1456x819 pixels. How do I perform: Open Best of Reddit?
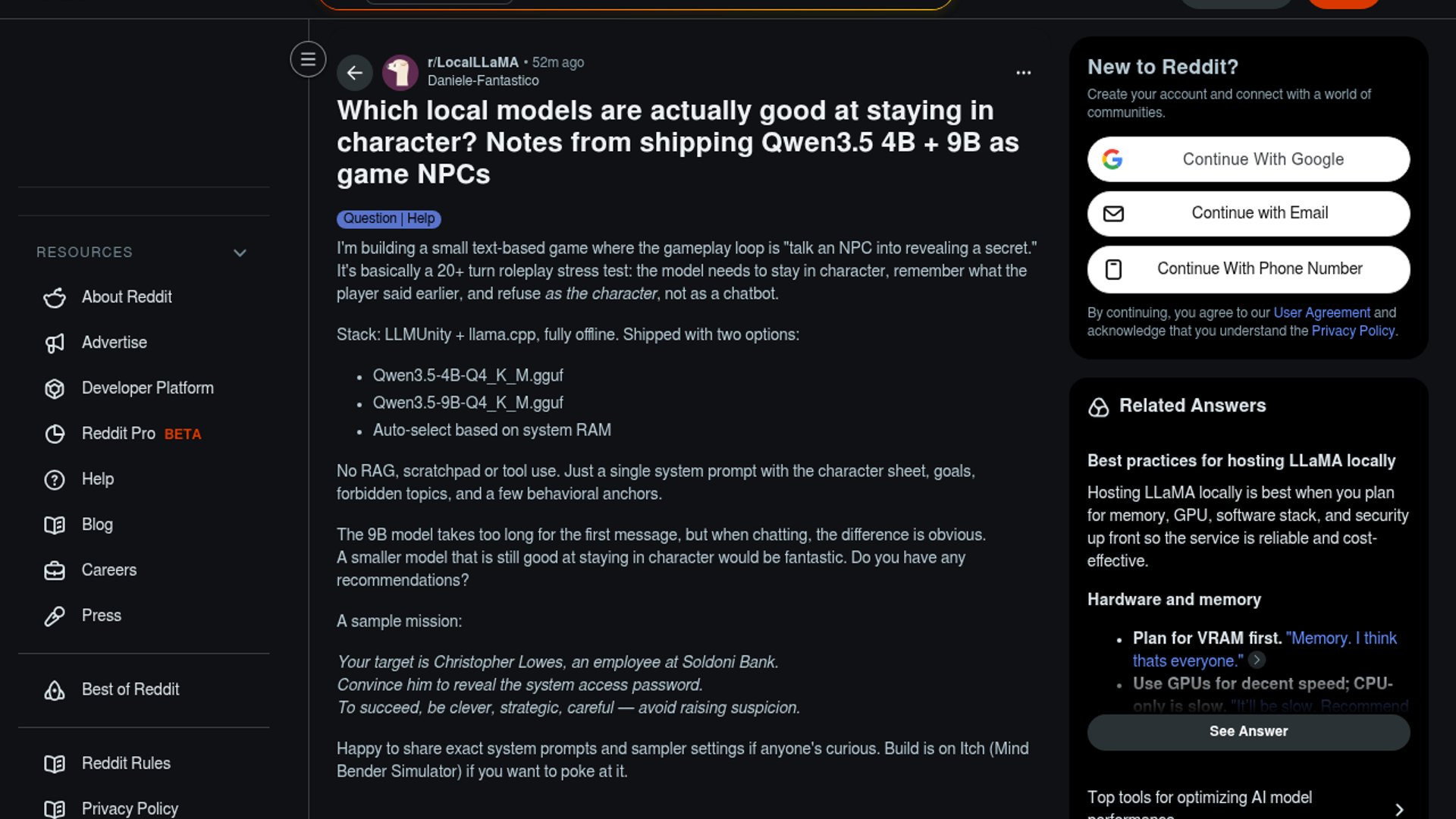(x=130, y=689)
